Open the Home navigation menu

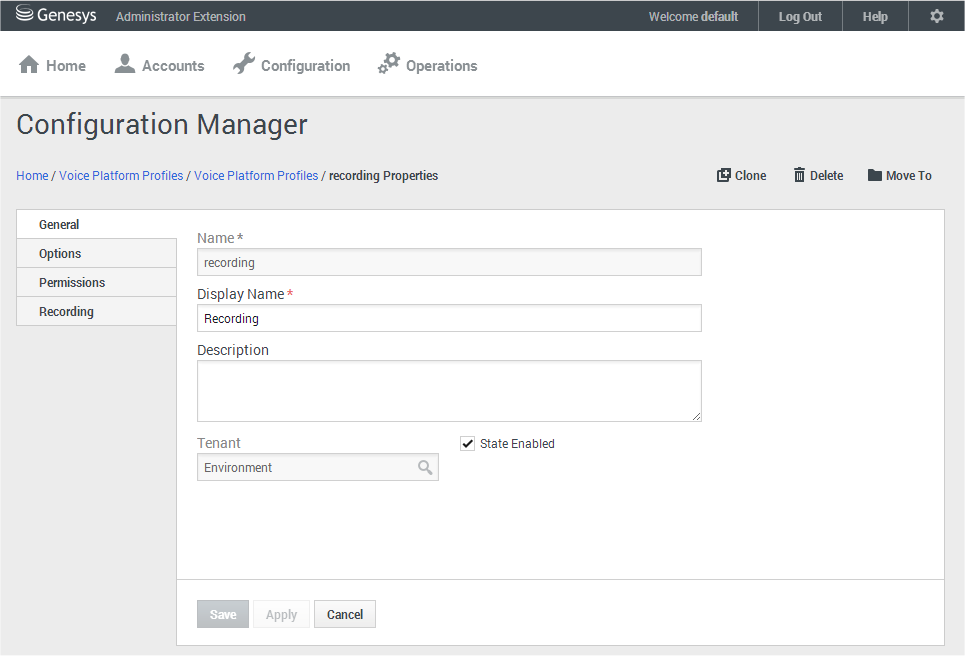pos(52,64)
